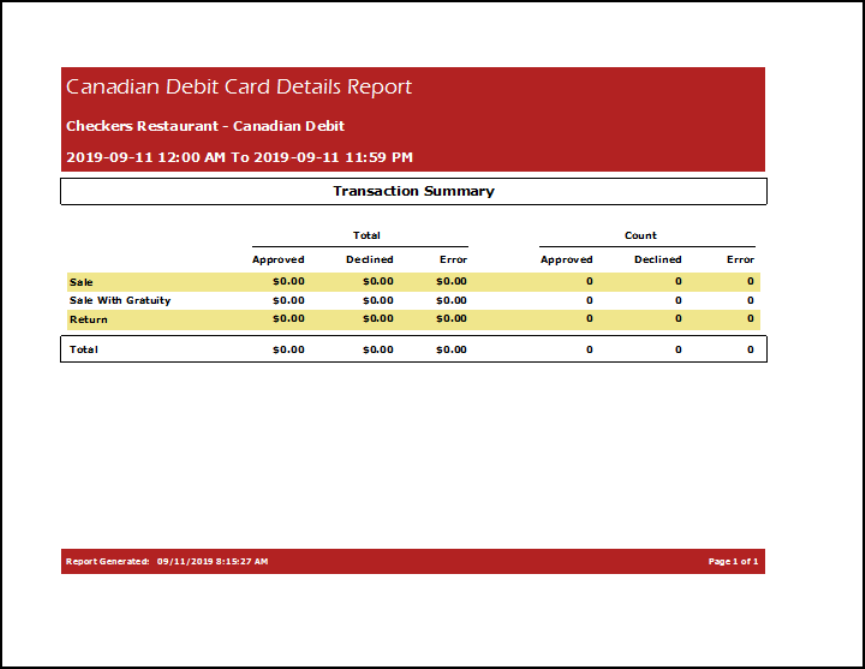Screen dimensions: 865x669
Task: Click Approved header under the Total group
Action: [x=278, y=260]
